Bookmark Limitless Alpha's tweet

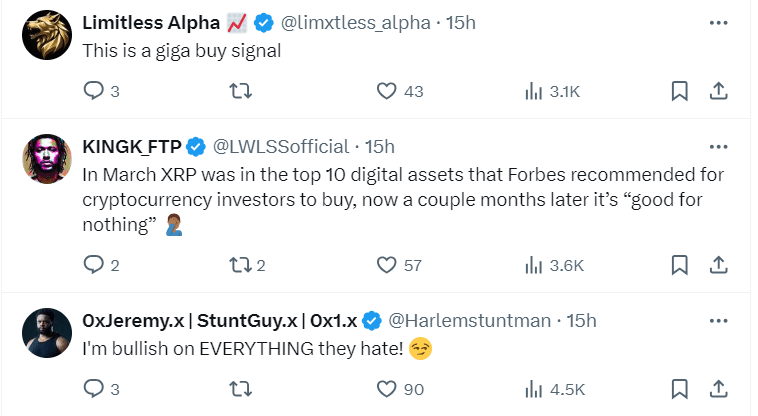coord(679,91)
